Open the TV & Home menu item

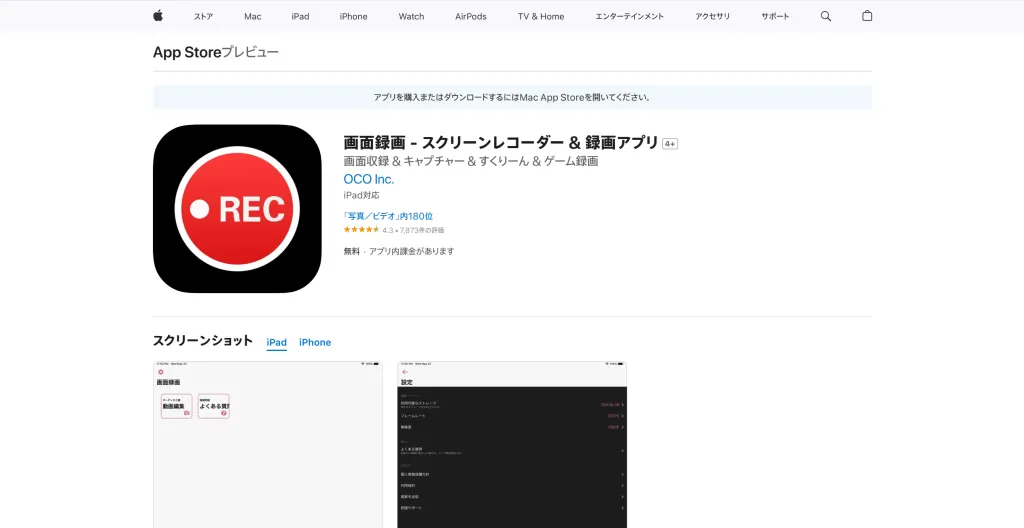click(x=541, y=17)
